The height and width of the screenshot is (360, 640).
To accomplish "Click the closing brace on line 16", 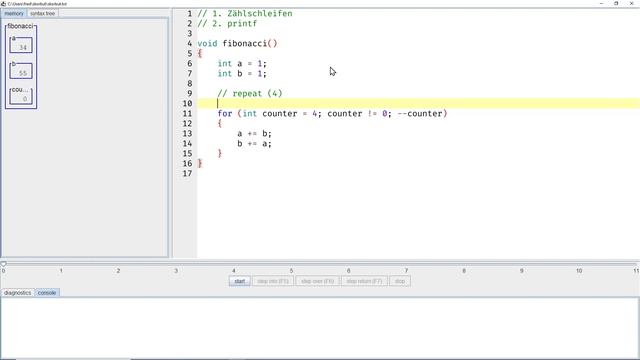I will [200, 163].
